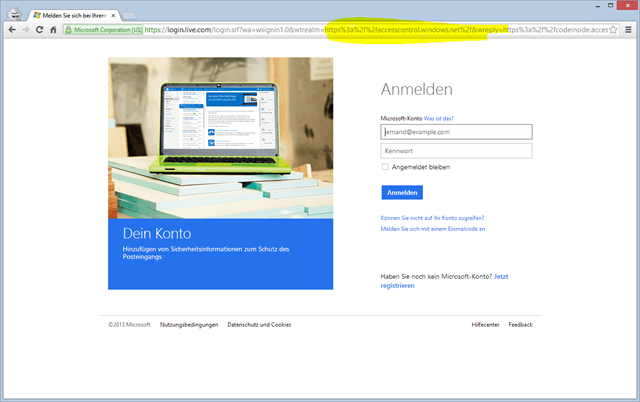640x402 pixels.
Task: Click the '©2013 Microsoft' footer text
Action: pos(129,324)
